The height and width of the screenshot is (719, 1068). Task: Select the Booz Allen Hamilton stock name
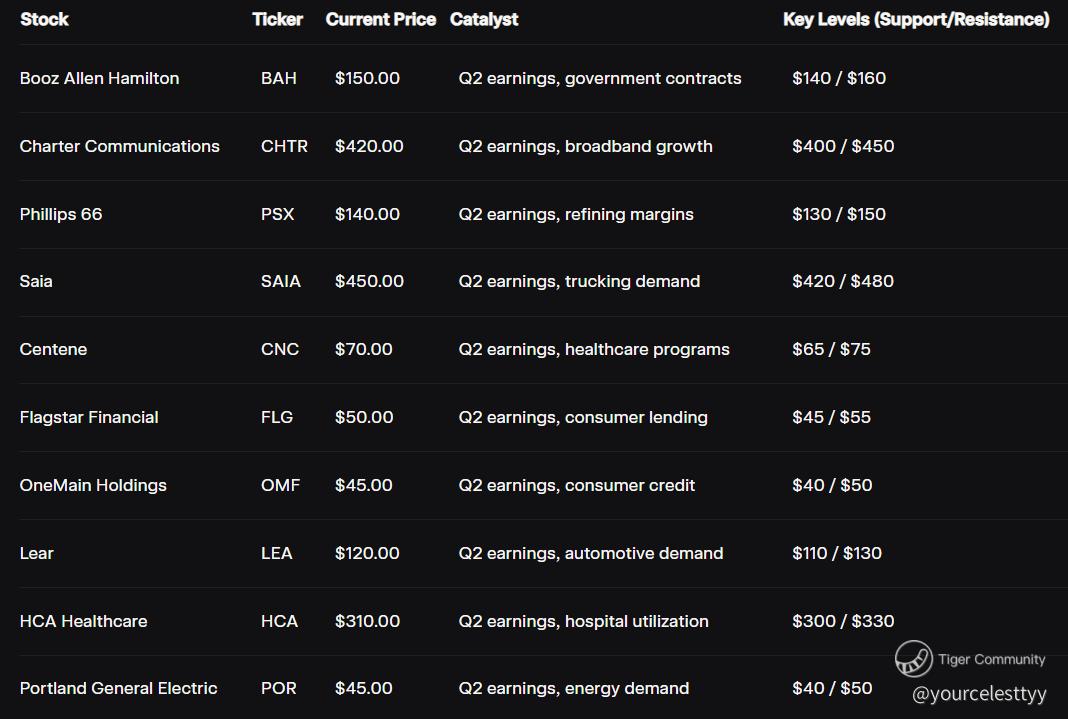coord(99,78)
